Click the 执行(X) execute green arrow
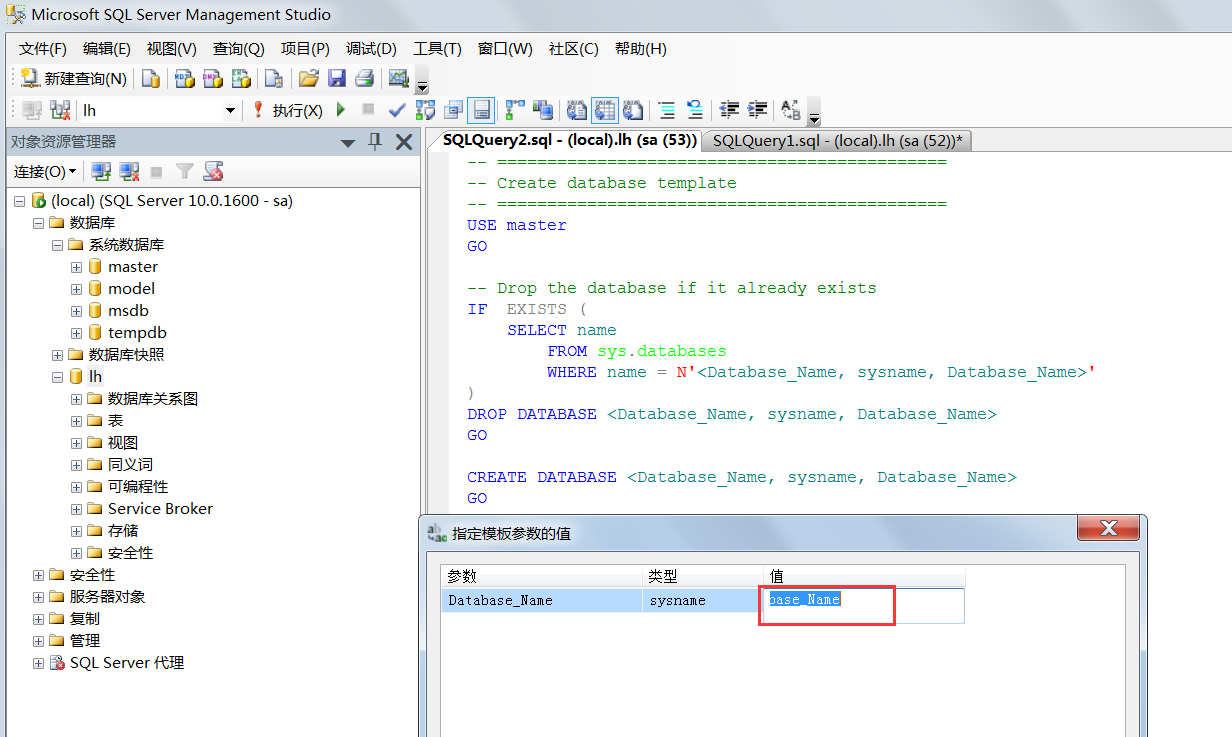The image size is (1232, 737). 340,110
